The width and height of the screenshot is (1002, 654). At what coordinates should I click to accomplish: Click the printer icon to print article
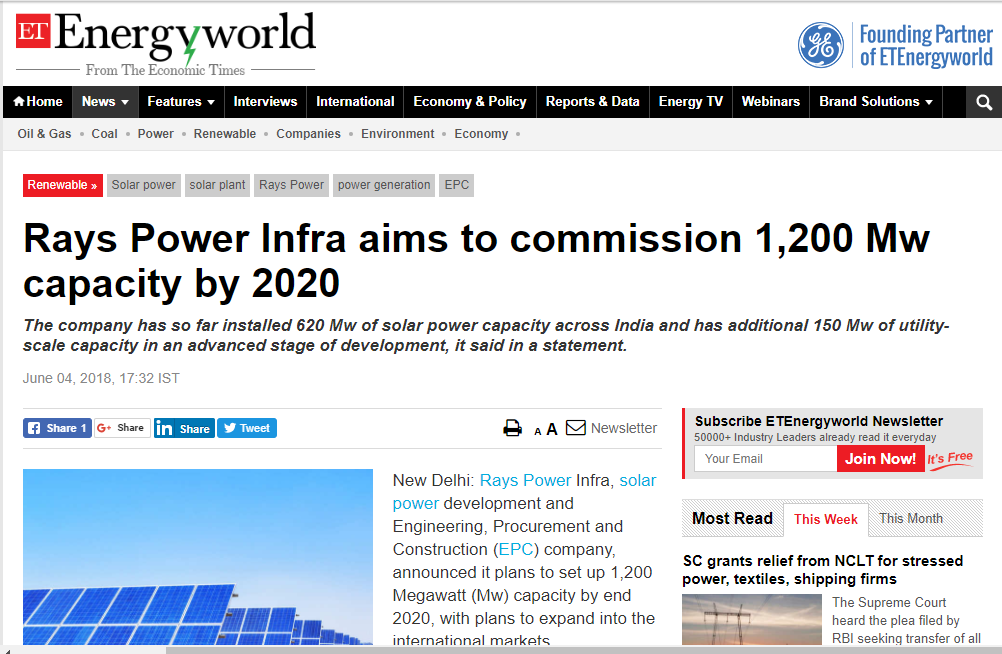[x=513, y=428]
